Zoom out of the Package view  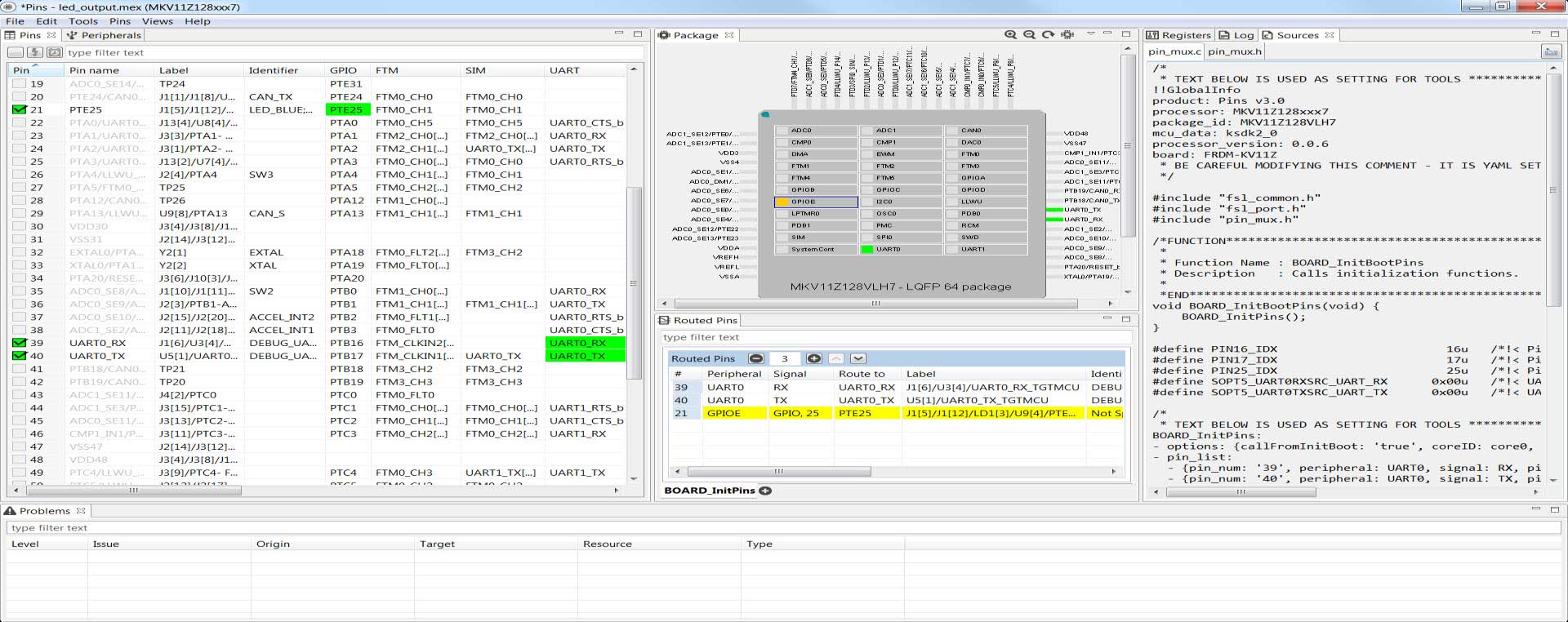pyautogui.click(x=1029, y=35)
